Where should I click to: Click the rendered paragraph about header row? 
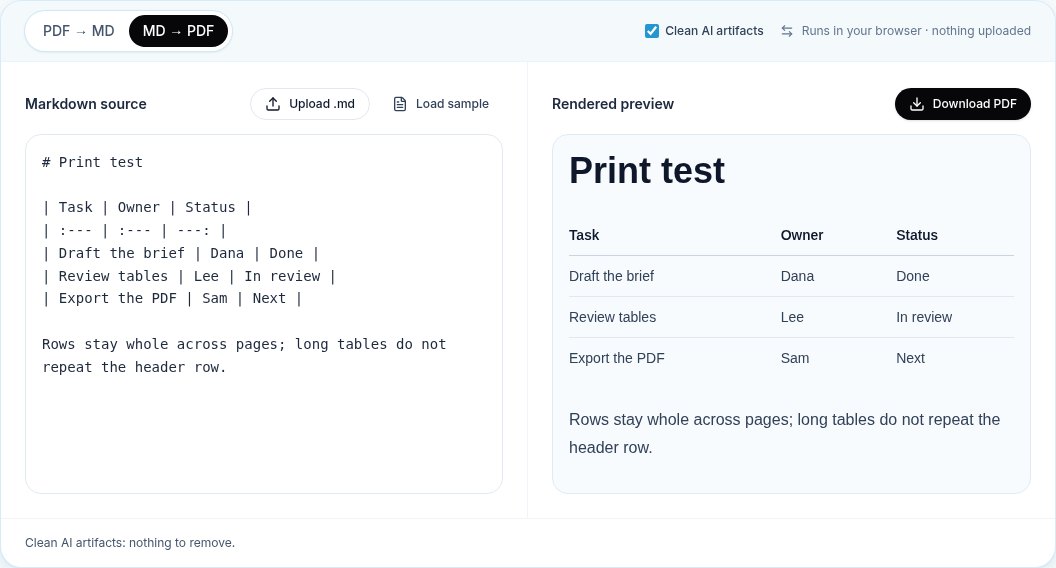coord(785,433)
